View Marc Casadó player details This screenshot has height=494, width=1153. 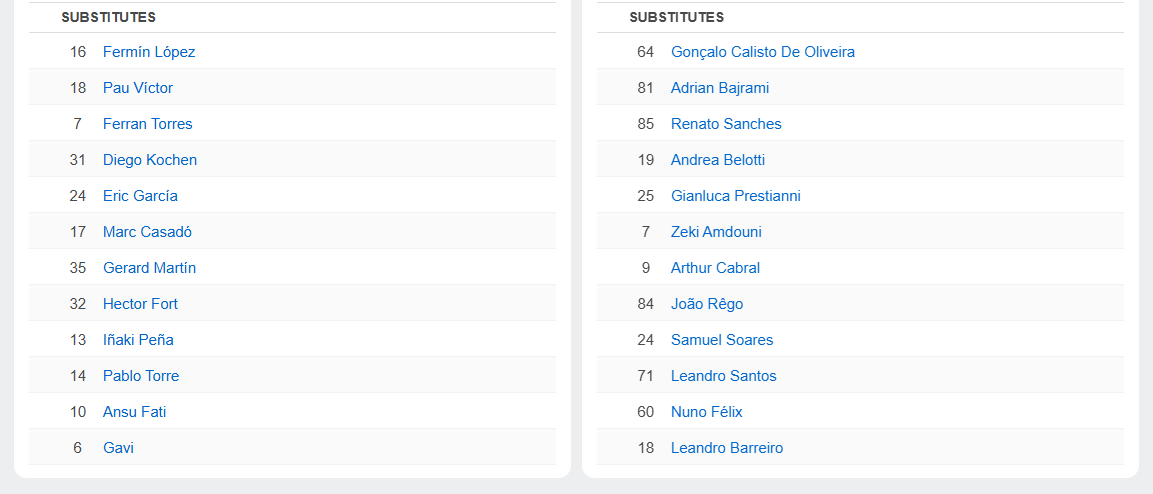click(x=148, y=232)
